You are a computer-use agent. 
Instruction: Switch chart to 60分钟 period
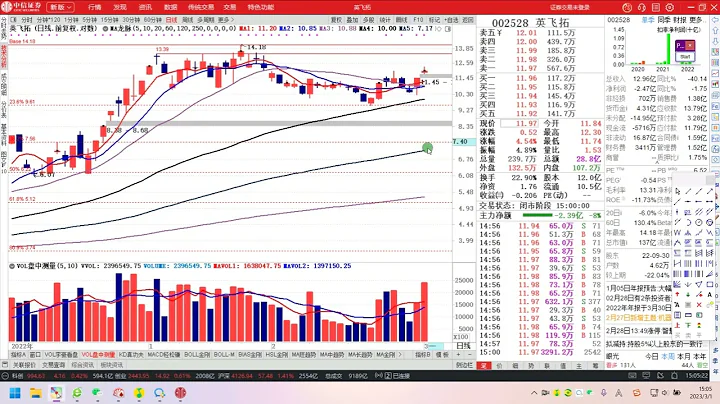tap(152, 20)
